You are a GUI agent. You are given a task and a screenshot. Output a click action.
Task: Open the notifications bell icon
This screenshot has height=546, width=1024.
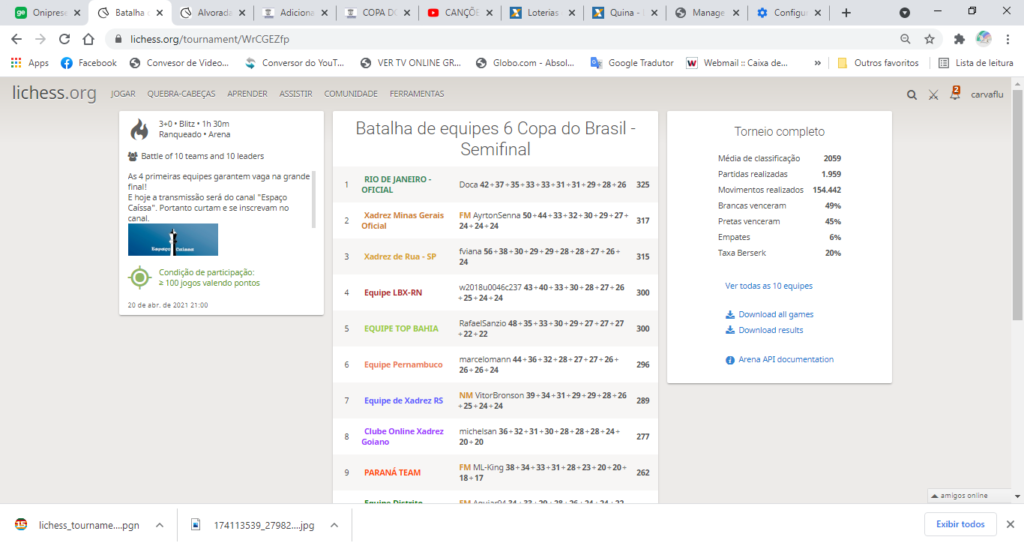tap(955, 94)
